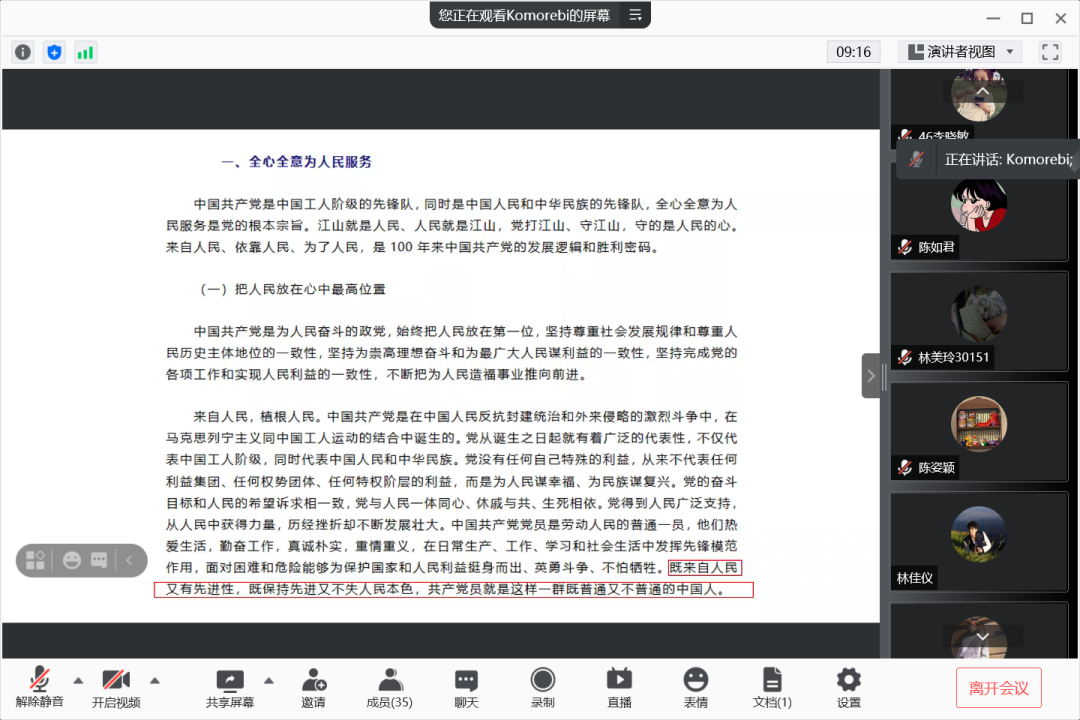The height and width of the screenshot is (720, 1080).
Task: Show meeting info via the info icon
Action: 22,51
